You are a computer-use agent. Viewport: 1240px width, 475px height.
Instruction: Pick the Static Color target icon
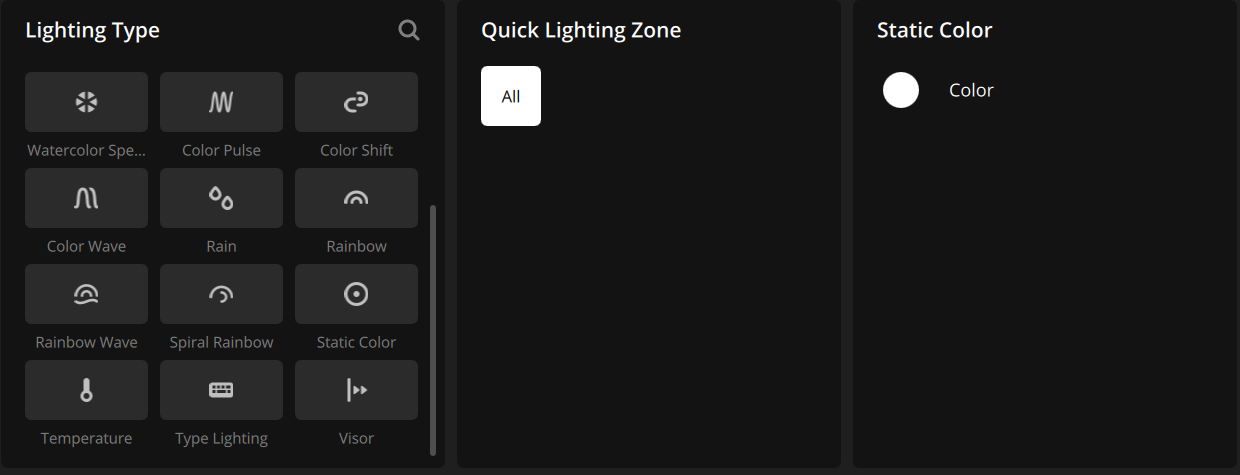[x=356, y=294]
